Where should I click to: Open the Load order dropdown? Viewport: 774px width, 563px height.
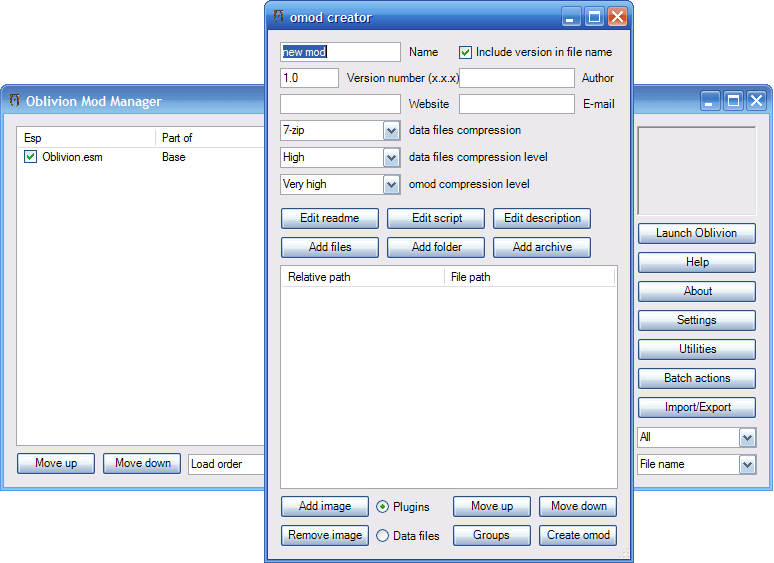[227, 464]
